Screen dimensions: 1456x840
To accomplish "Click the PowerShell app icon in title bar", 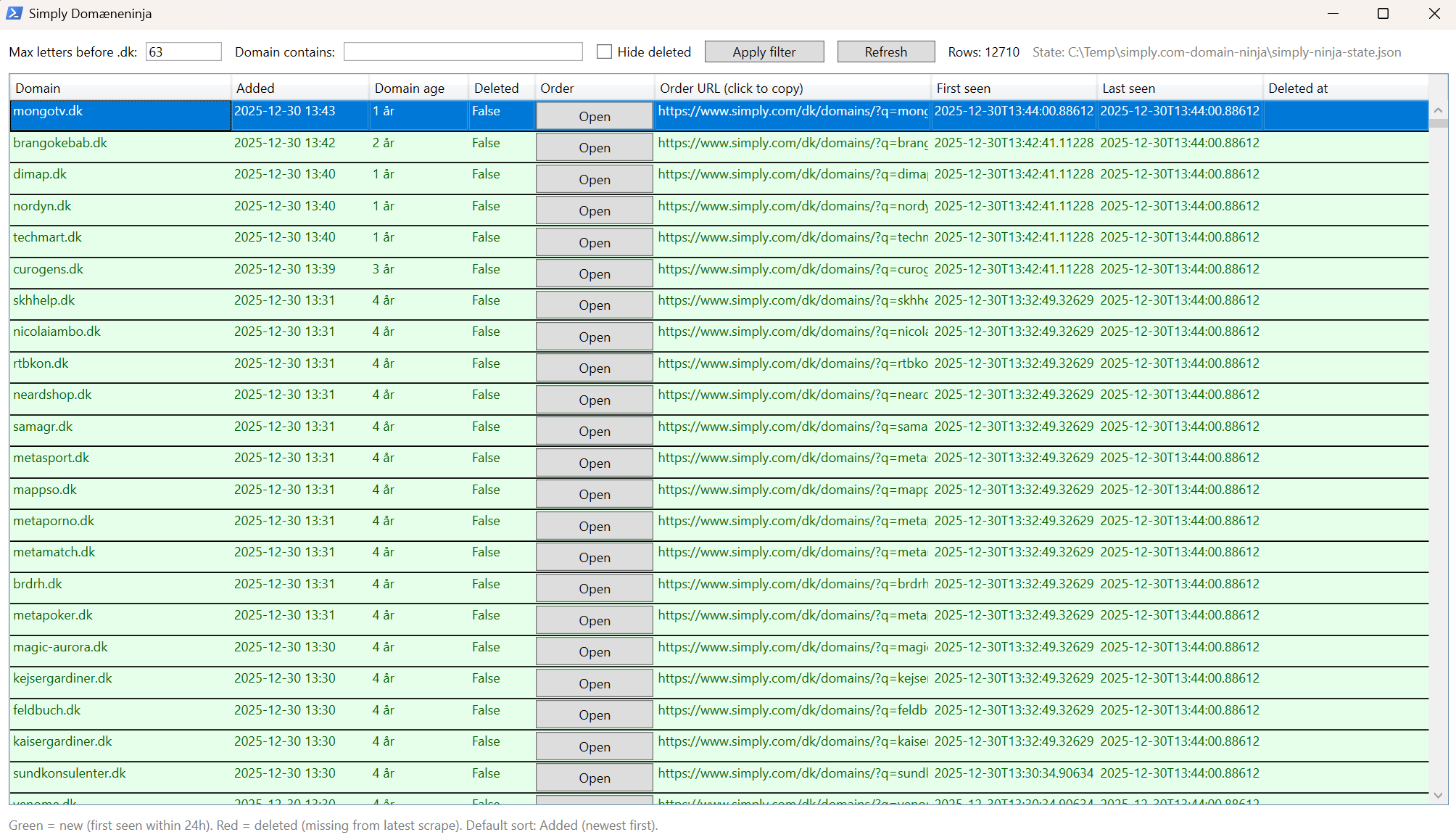I will tap(14, 13).
